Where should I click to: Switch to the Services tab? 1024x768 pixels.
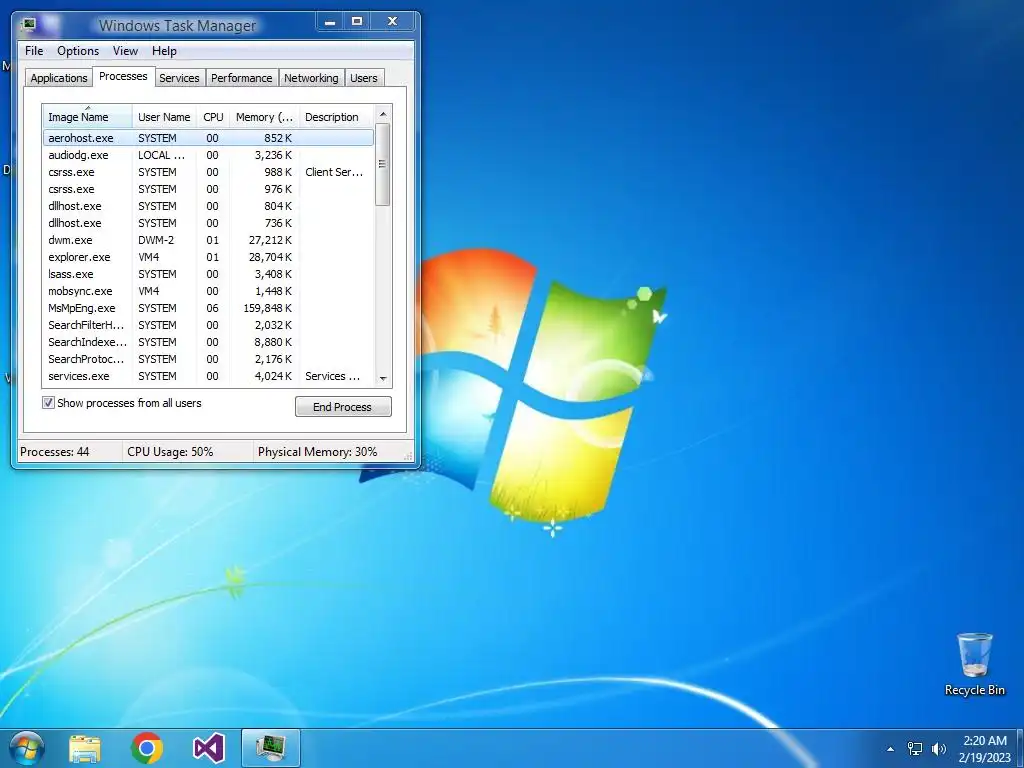[179, 78]
